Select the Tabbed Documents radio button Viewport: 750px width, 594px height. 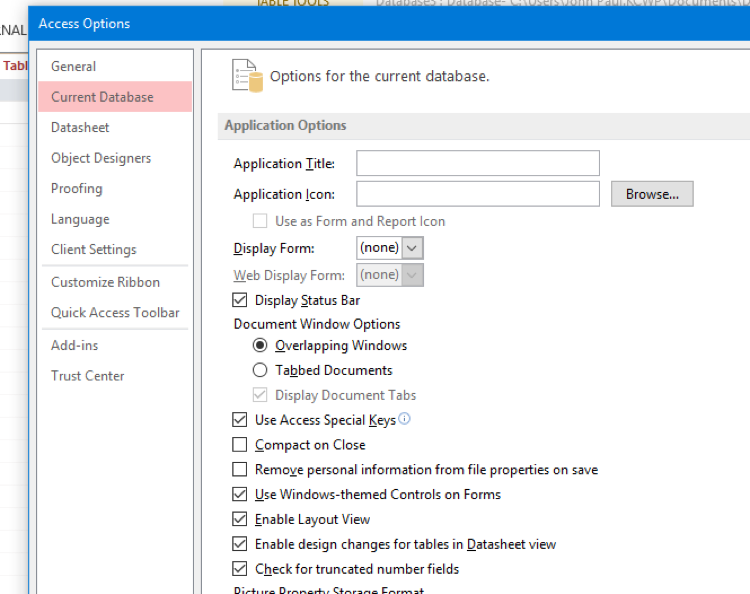(260, 370)
